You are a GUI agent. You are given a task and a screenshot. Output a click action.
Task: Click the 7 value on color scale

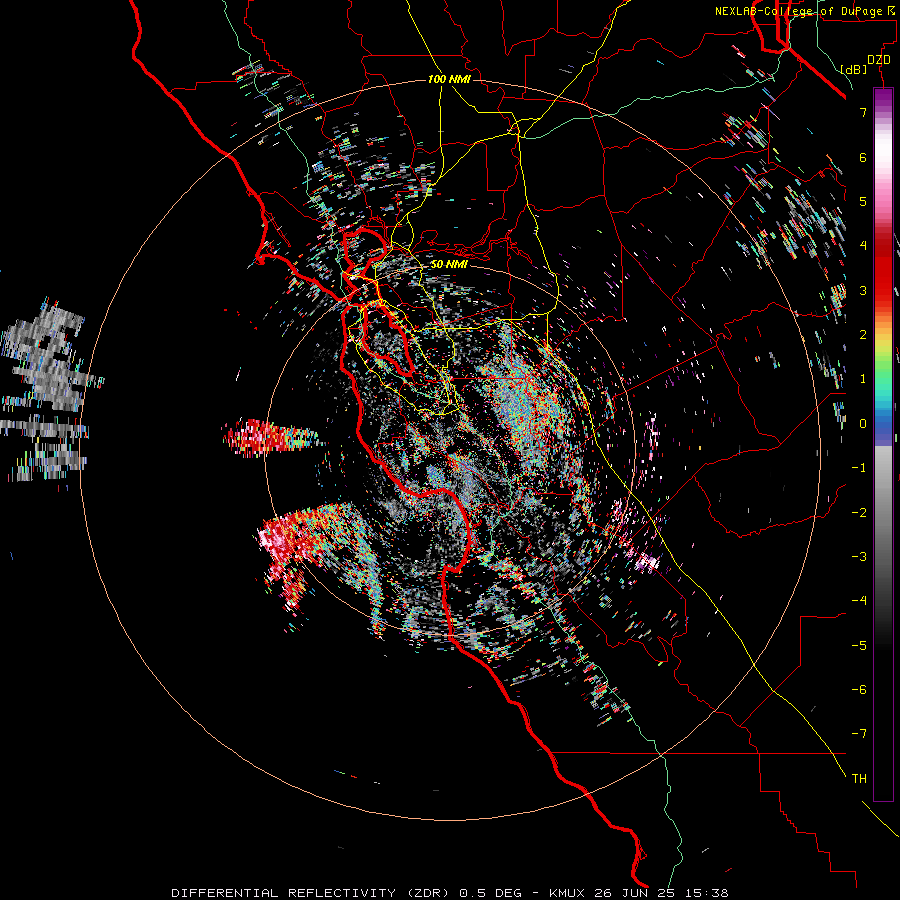[863, 112]
